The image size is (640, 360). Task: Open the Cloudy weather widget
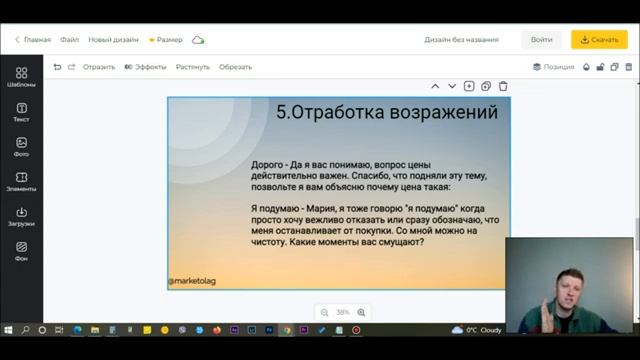tap(476, 330)
